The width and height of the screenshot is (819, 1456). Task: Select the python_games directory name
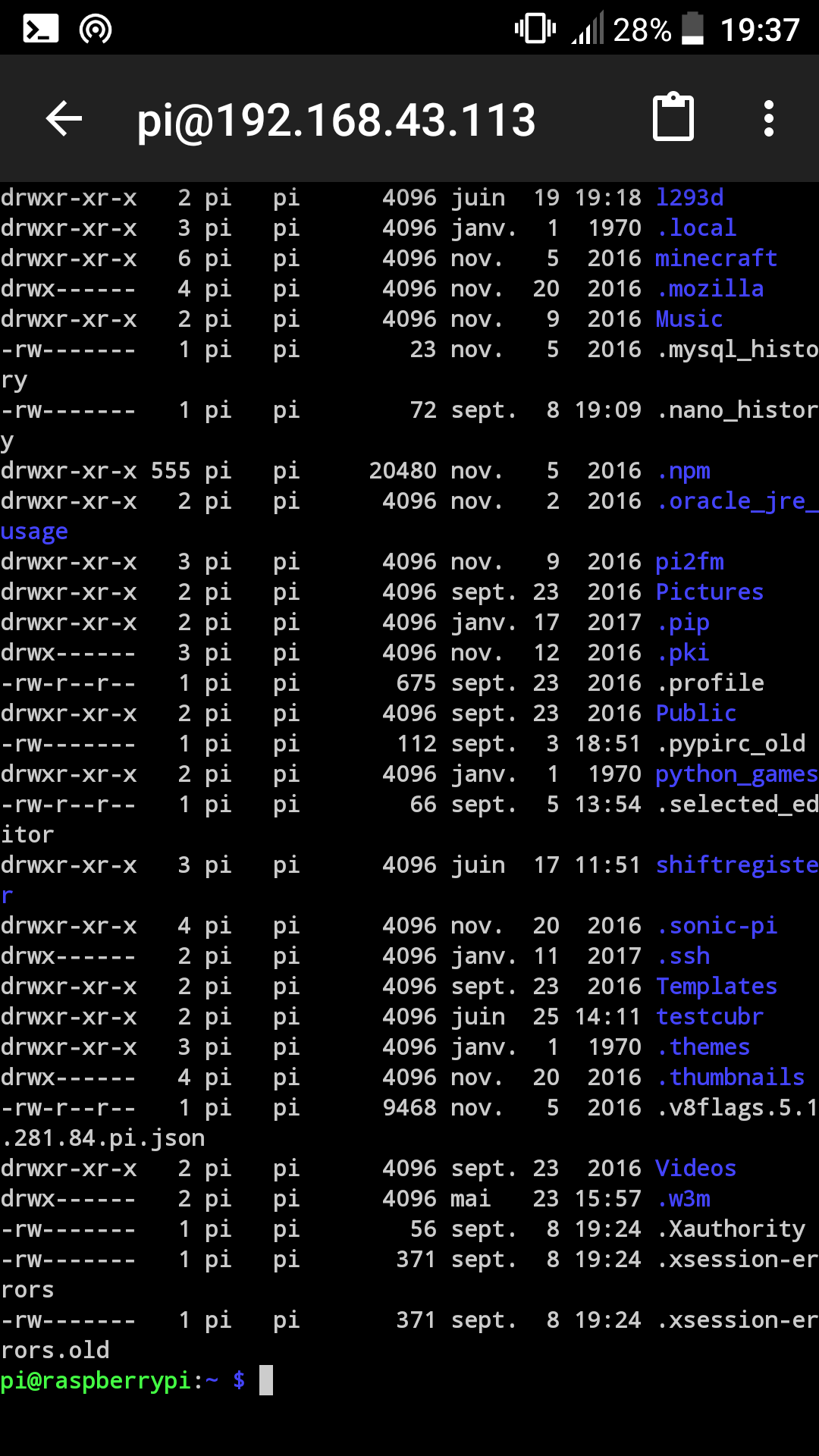[x=736, y=774]
